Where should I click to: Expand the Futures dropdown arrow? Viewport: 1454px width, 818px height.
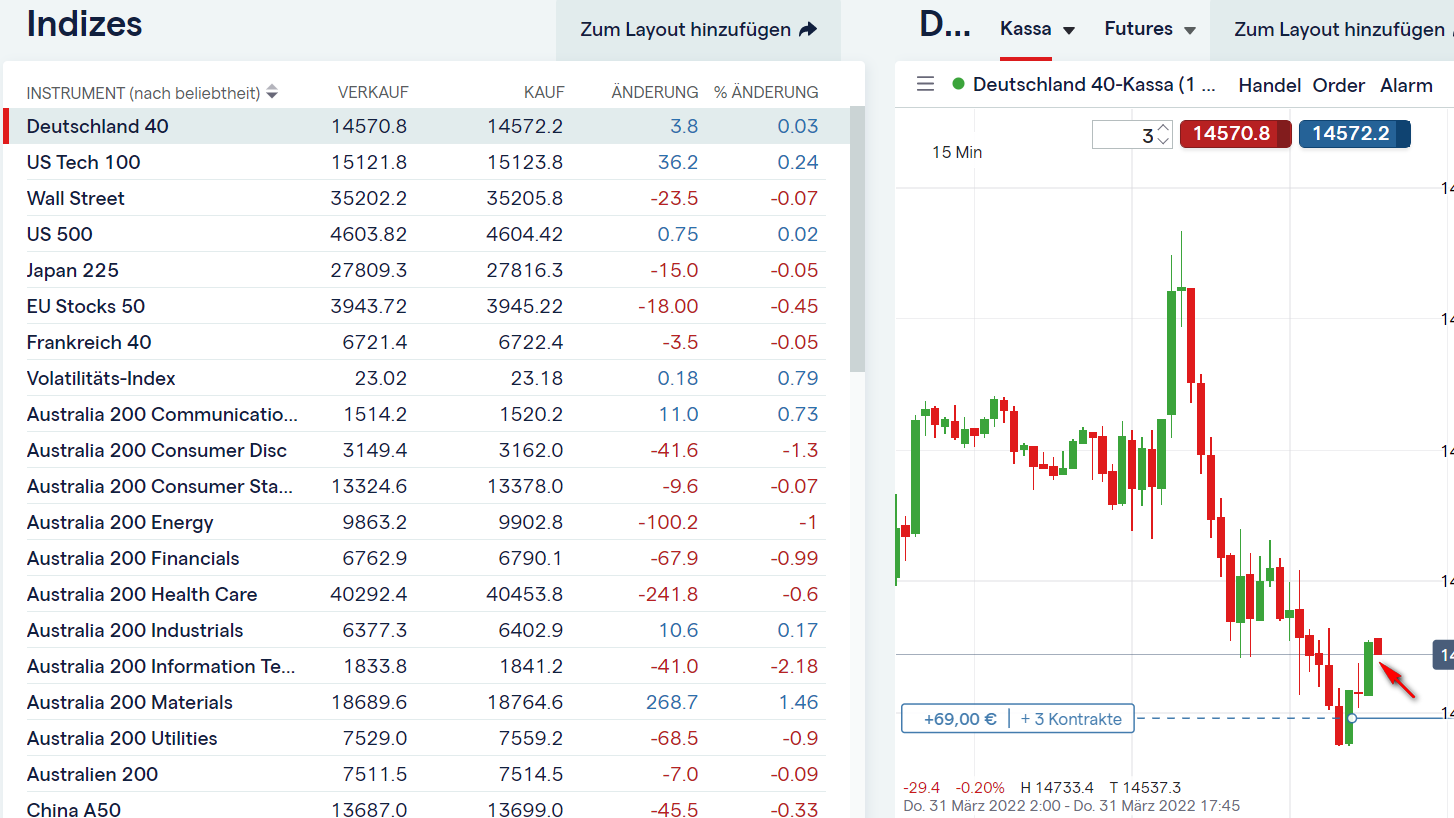tap(1190, 30)
